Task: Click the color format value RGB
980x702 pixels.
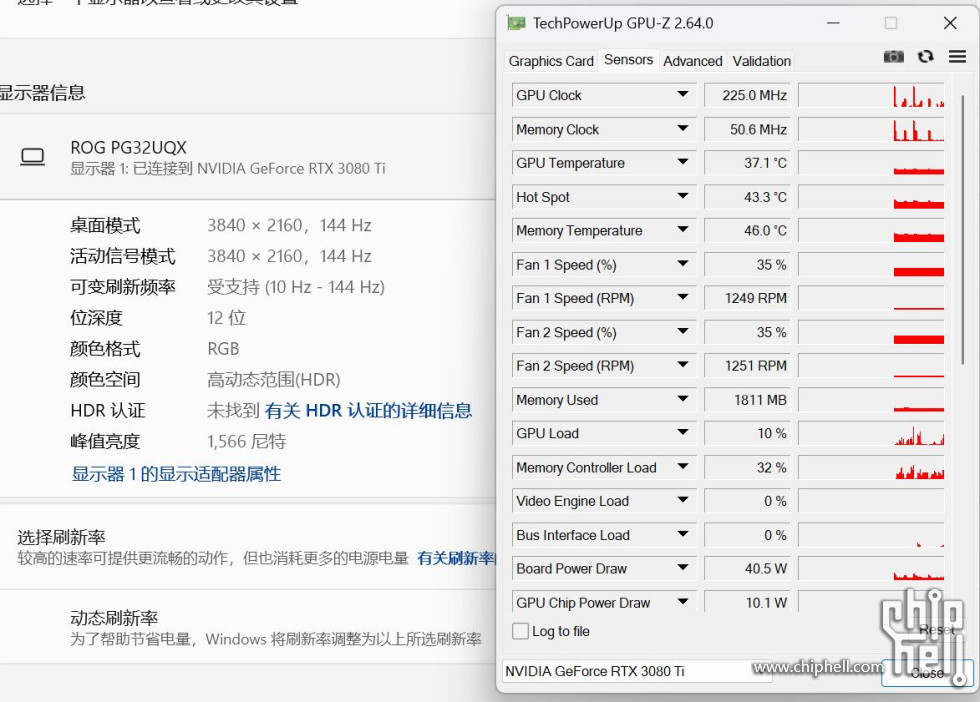Action: click(x=223, y=349)
